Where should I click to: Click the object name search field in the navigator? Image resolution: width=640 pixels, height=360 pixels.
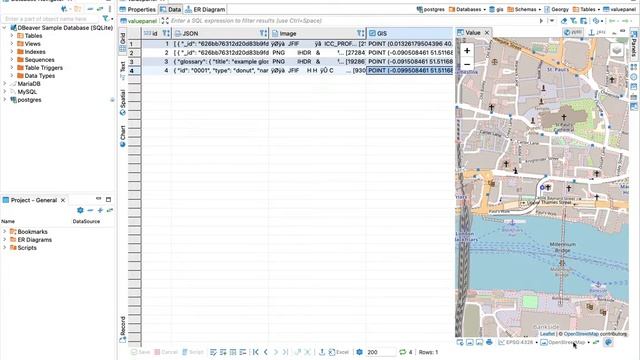point(50,19)
